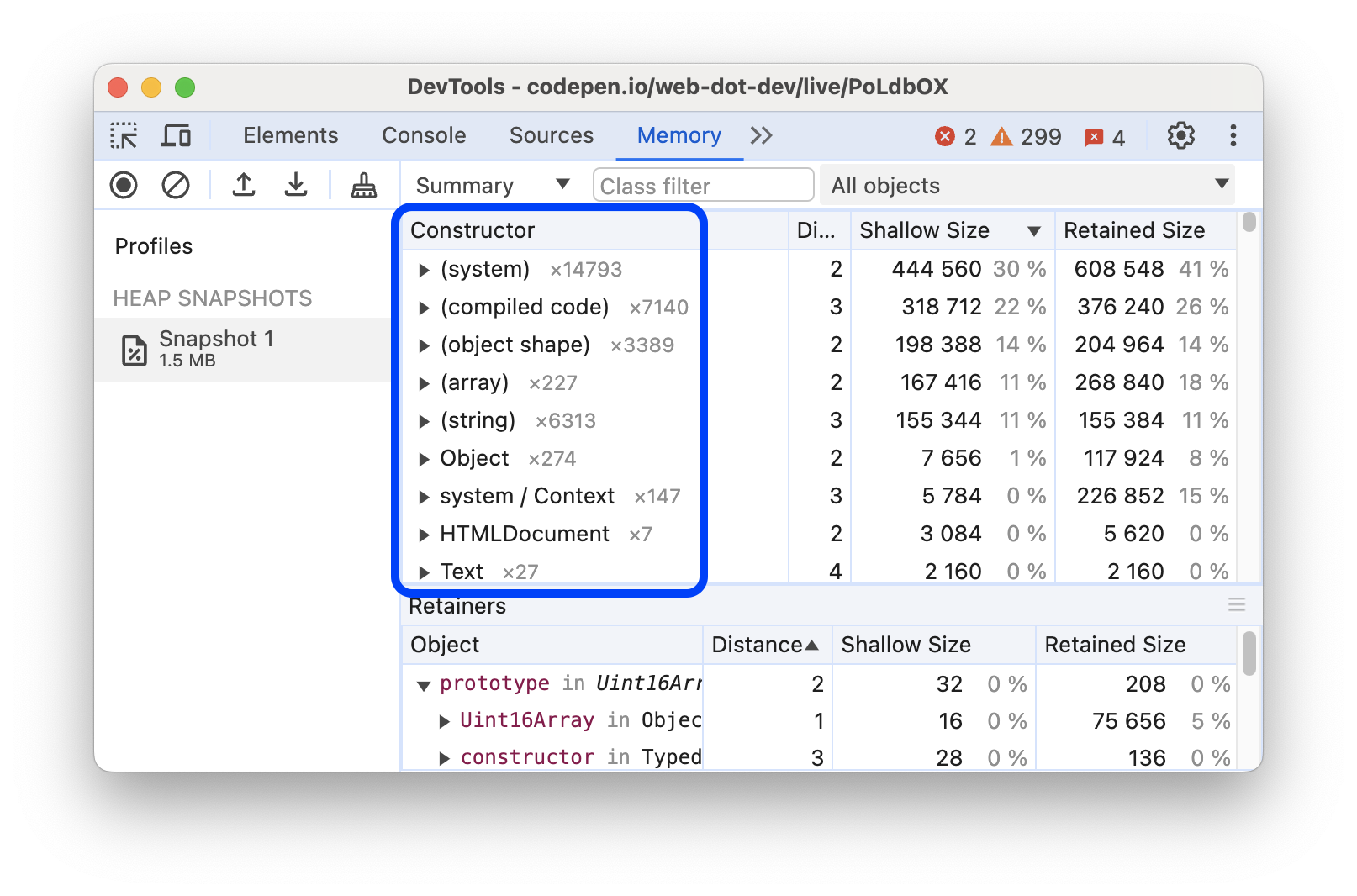Open DevTools settings gear
Screen dimensions: 1357x896
coord(1180,135)
